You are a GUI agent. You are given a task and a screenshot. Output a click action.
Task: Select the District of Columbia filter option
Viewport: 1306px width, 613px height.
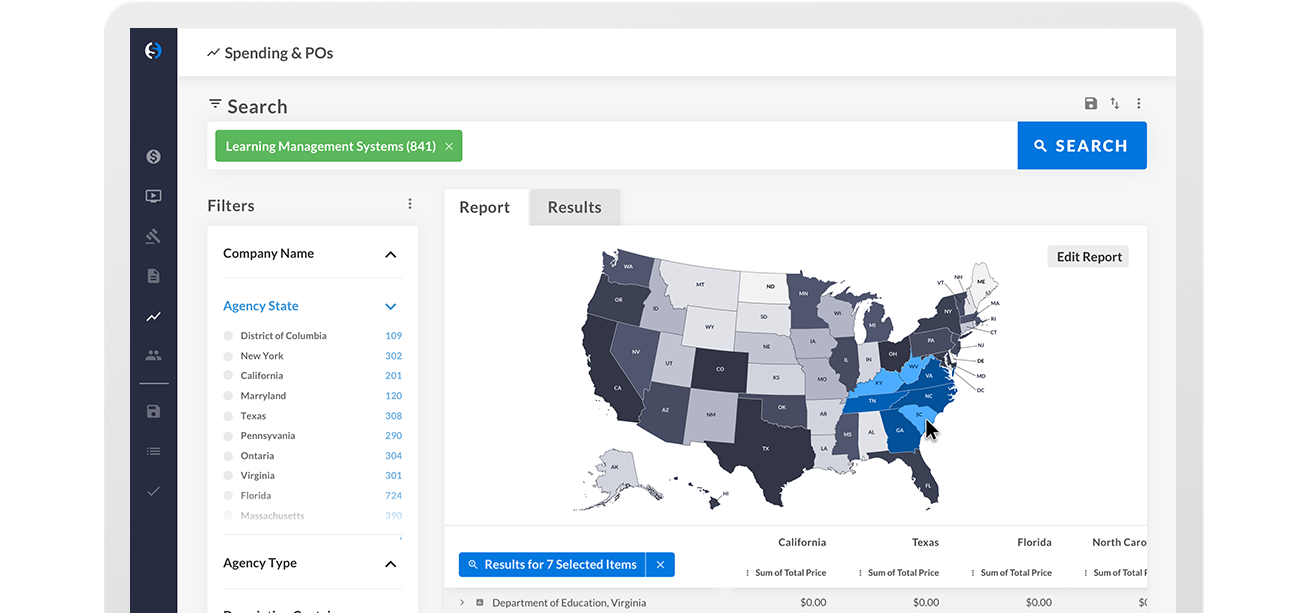coord(228,336)
